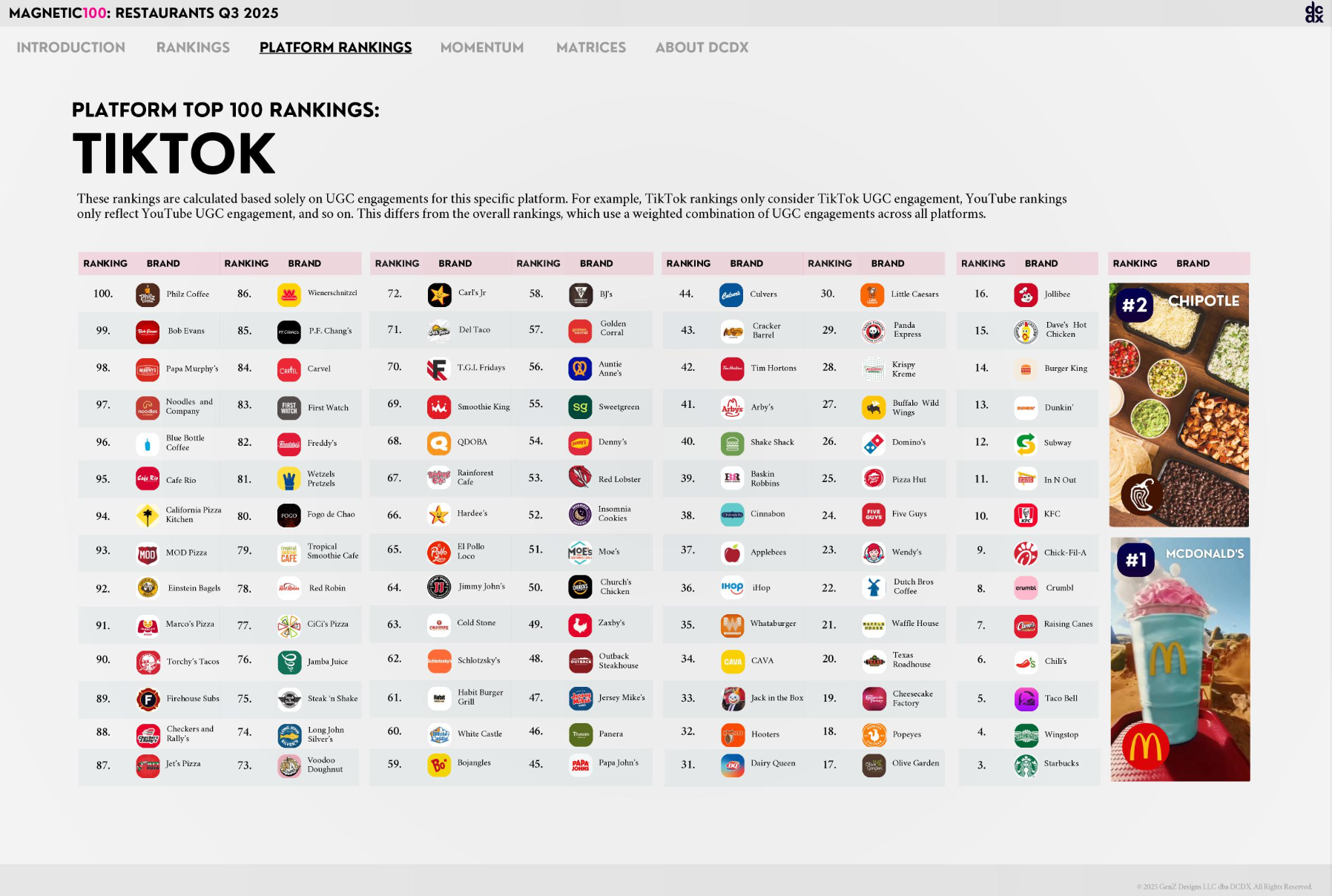
Task: Click the TIKTOK page heading
Action: tap(174, 154)
